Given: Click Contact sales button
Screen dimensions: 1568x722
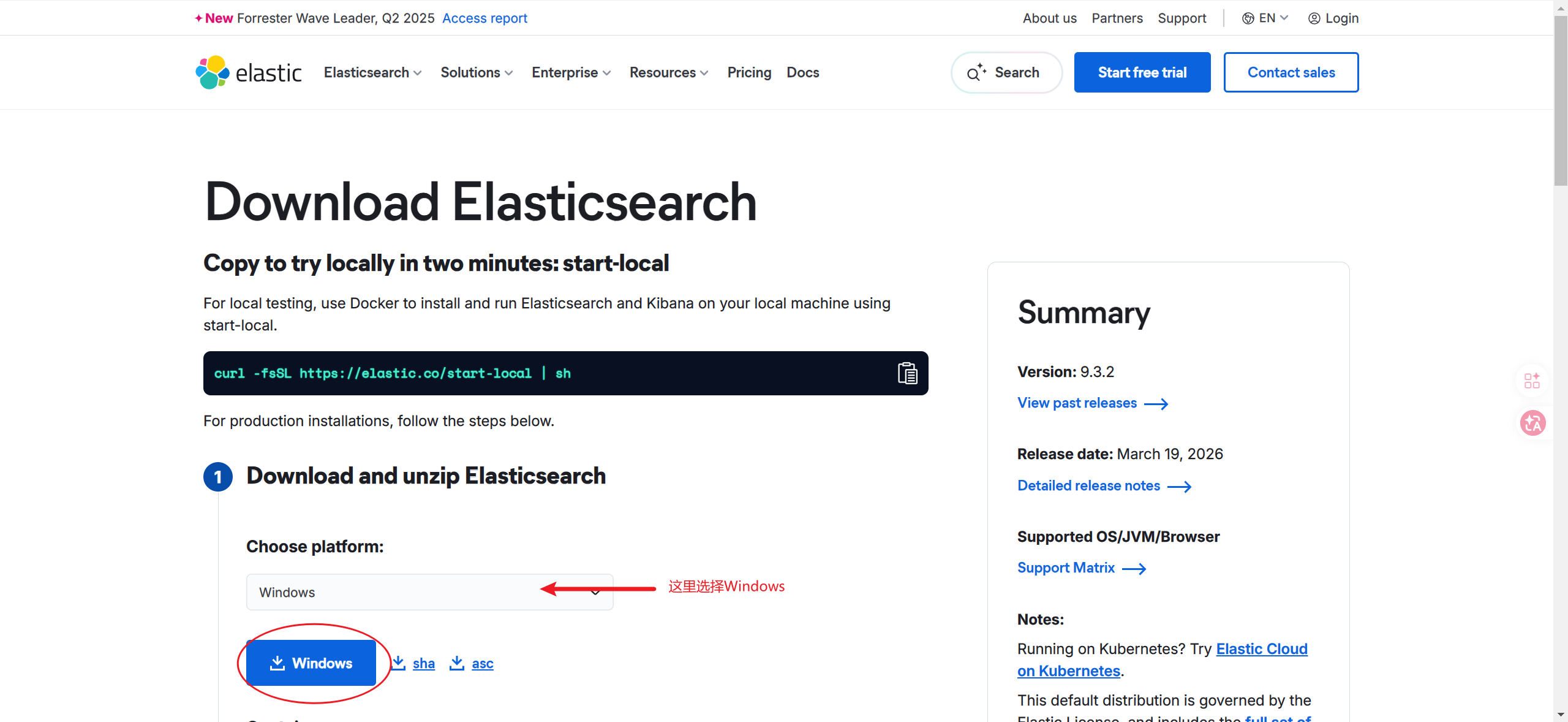Looking at the screenshot, I should [1291, 72].
